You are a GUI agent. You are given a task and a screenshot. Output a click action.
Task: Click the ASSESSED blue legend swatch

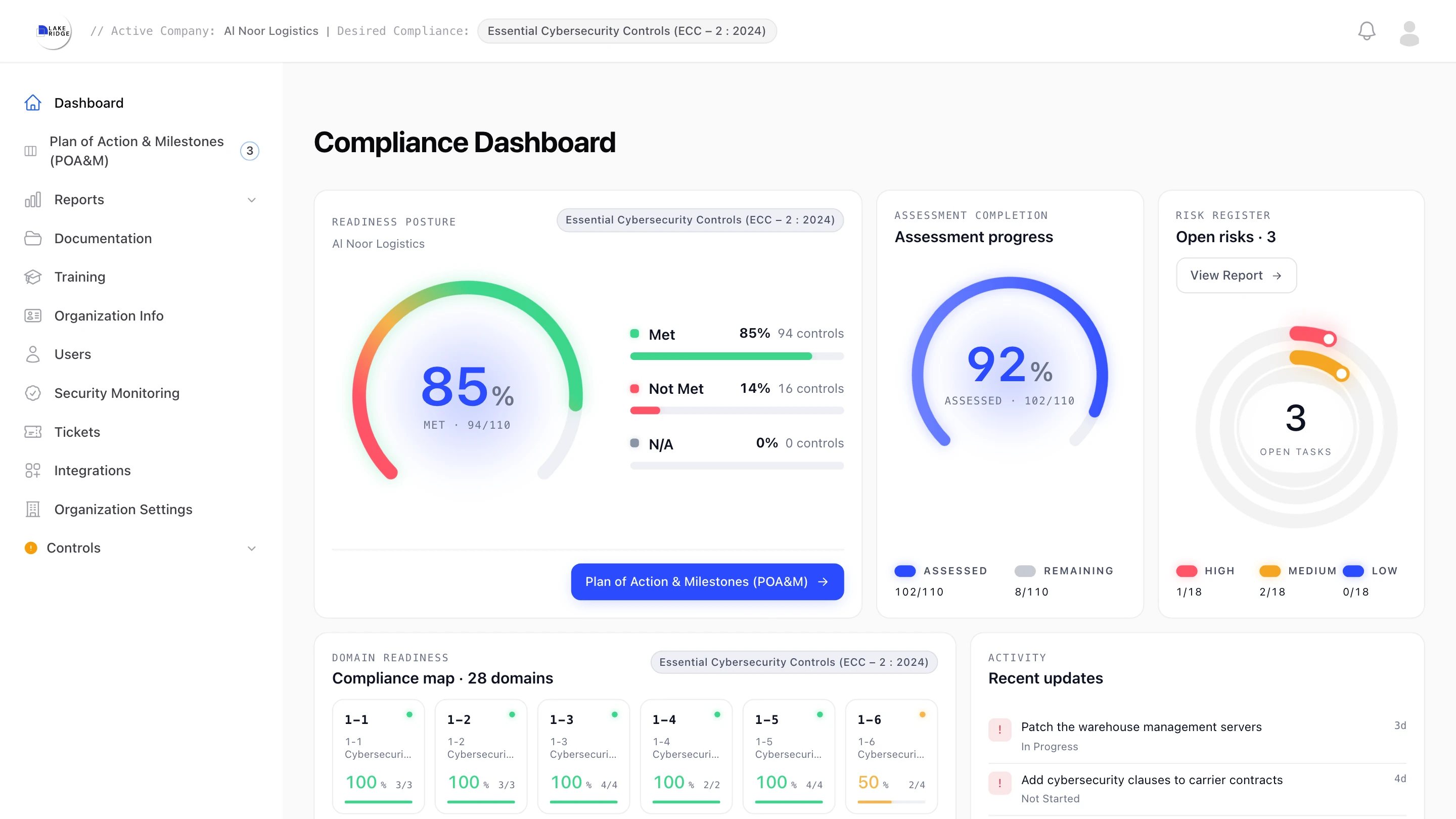(905, 571)
